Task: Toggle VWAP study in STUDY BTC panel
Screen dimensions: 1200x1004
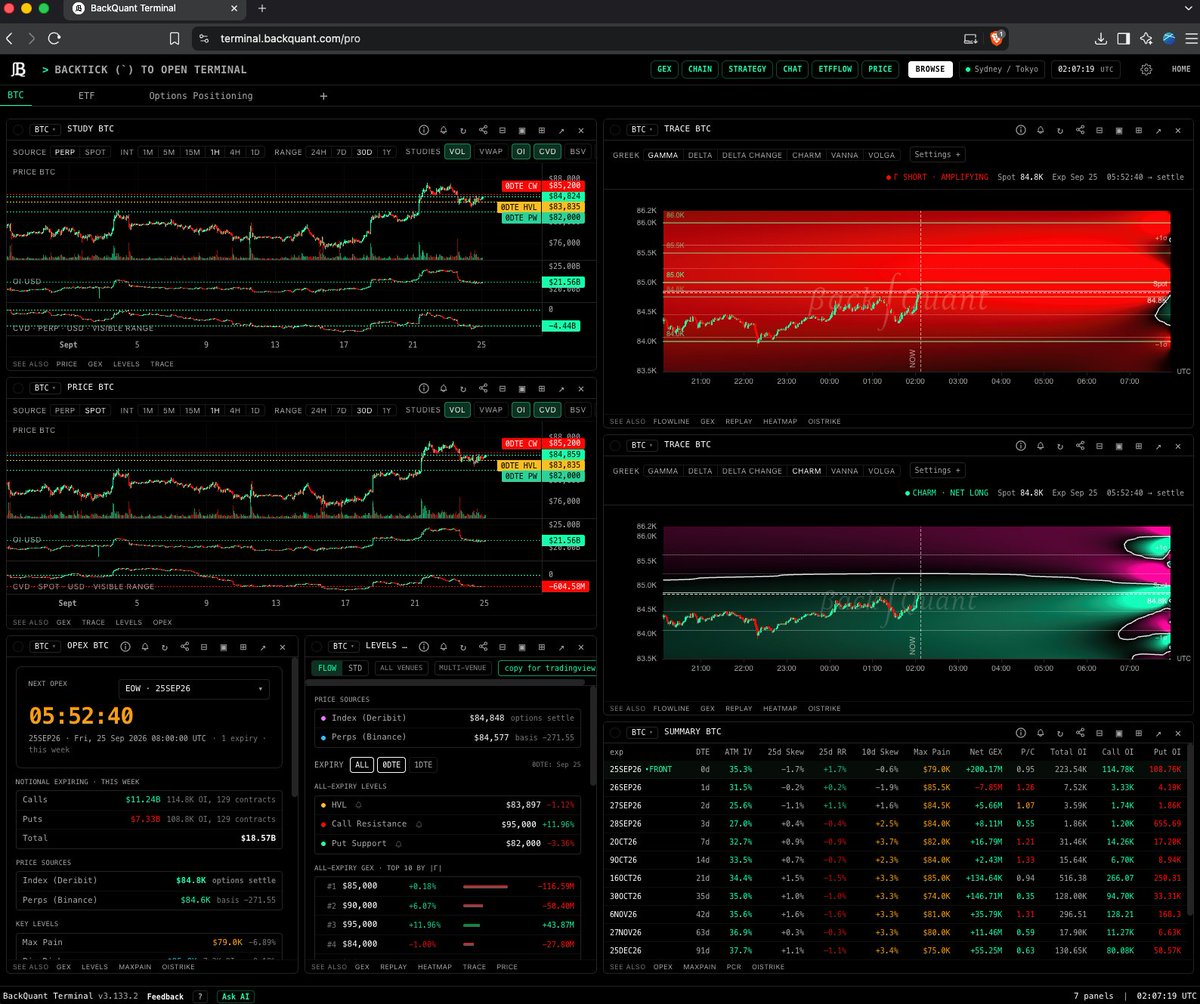Action: 491,151
